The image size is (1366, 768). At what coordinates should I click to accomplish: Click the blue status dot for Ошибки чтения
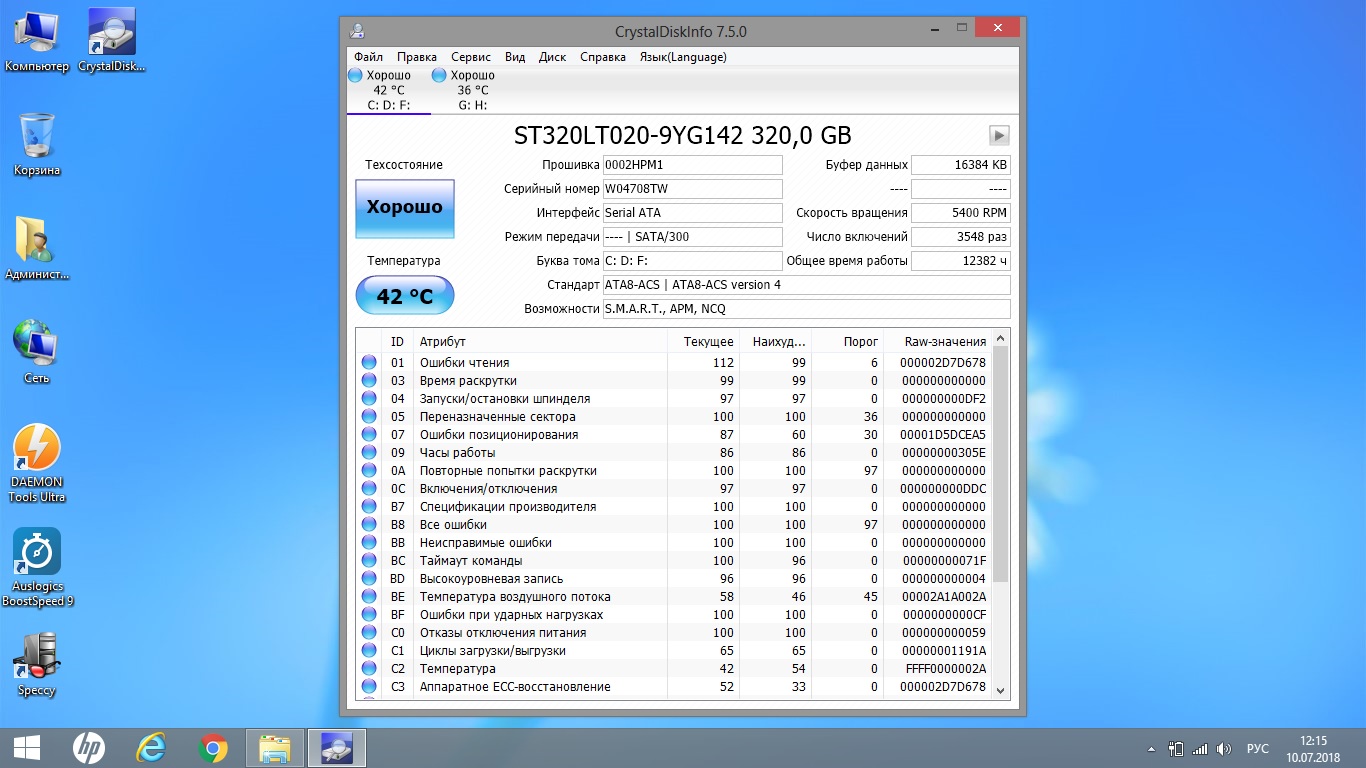pos(369,363)
